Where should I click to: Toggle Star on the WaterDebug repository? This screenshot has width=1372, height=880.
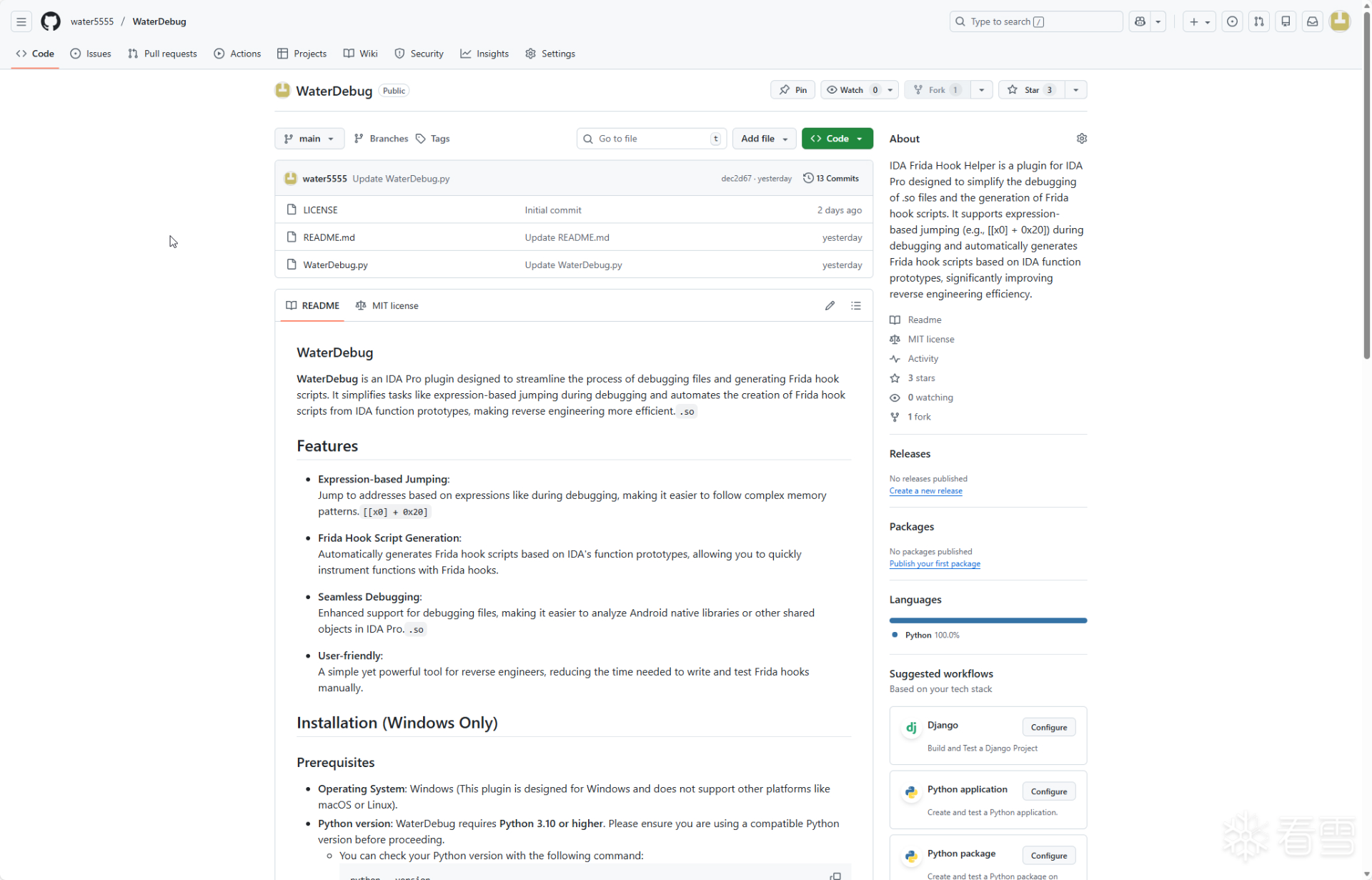1031,90
